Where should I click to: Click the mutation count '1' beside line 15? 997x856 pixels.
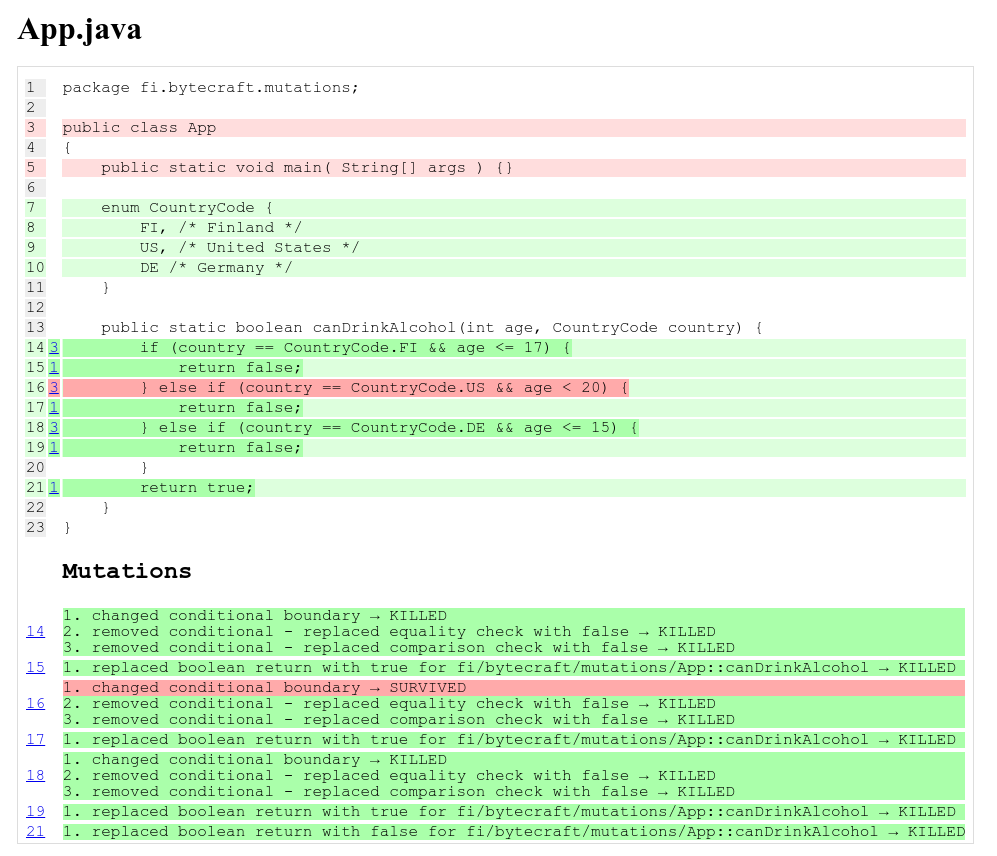click(x=53, y=367)
